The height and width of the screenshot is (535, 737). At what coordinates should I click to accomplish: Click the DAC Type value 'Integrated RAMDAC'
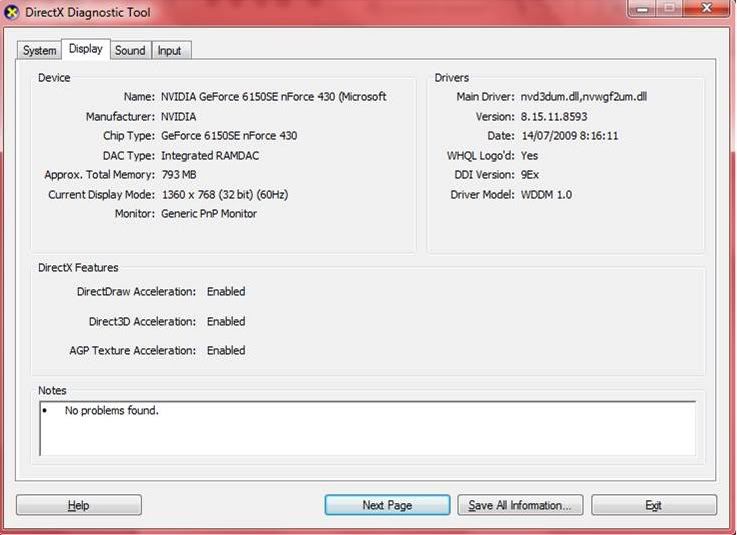click(210, 156)
